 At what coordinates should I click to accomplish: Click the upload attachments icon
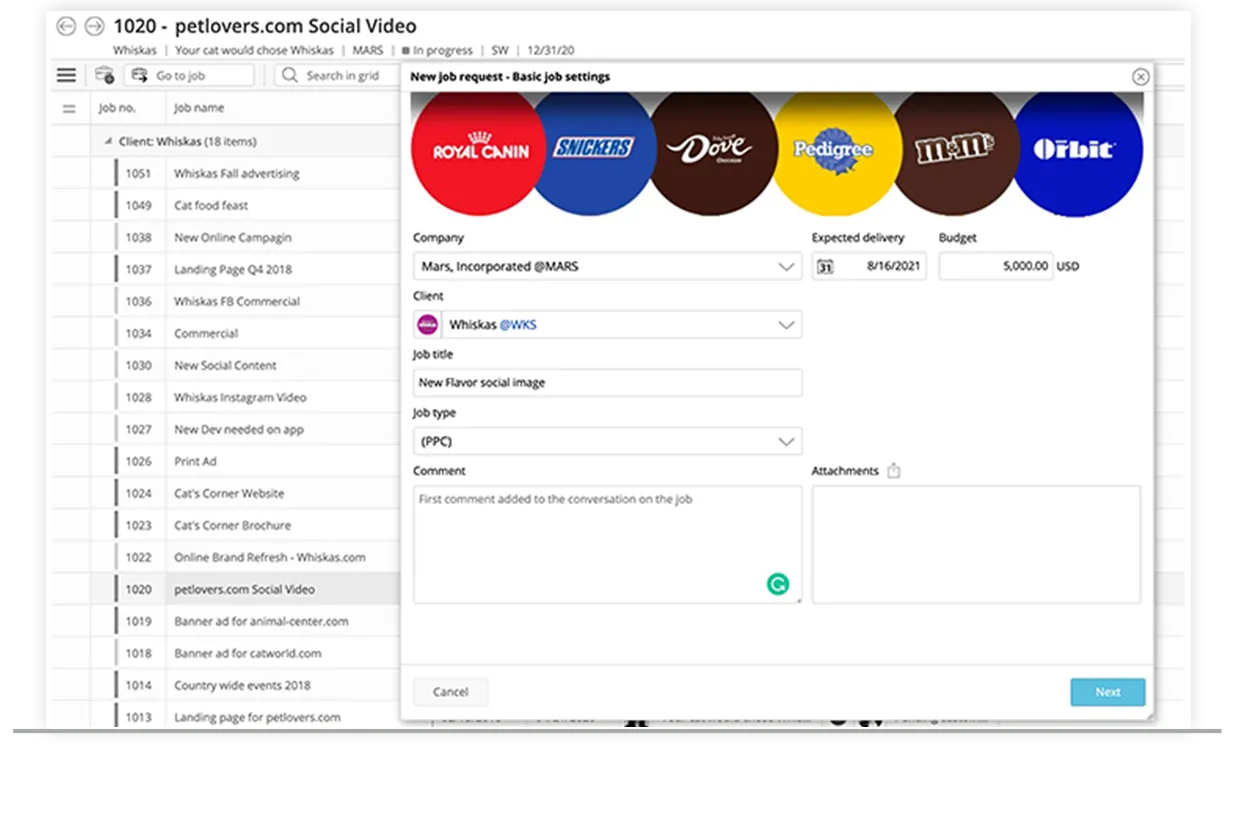tap(894, 470)
